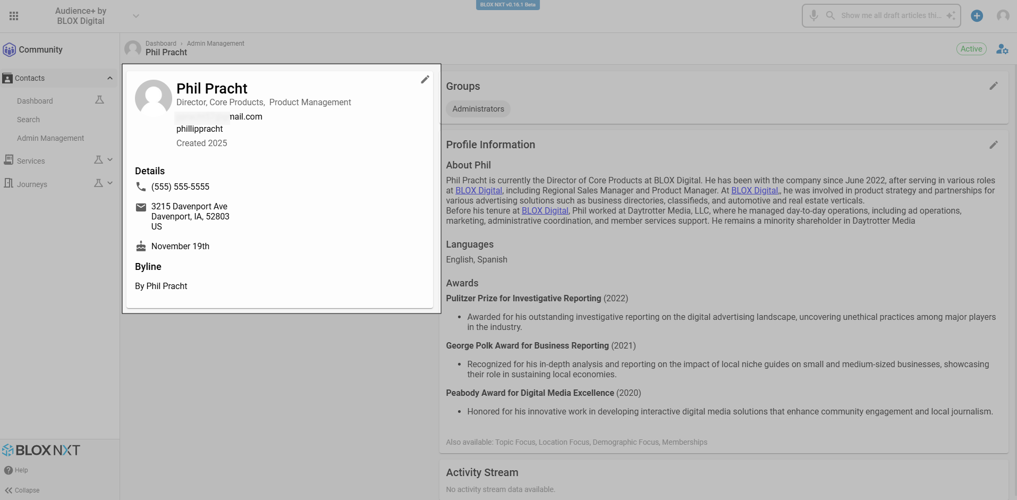Click the username phillippracht

200,129
